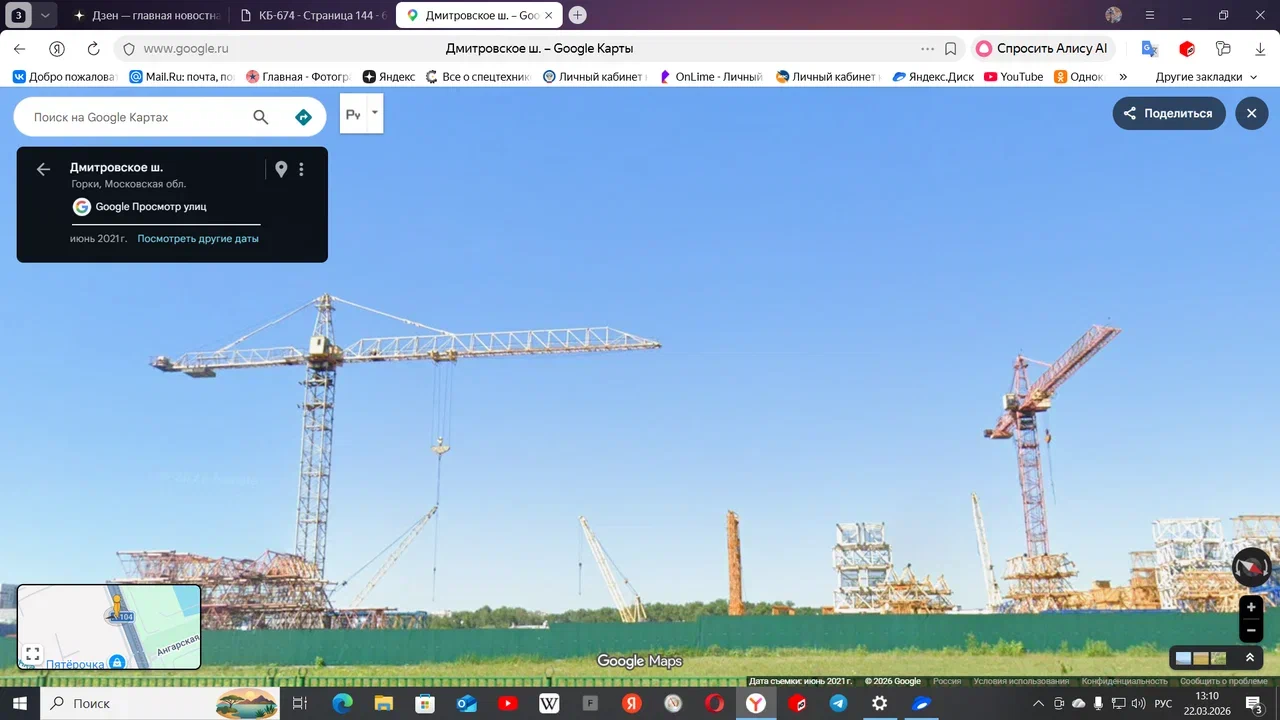Viewport: 1280px width, 720px height.
Task: Open the Посмотреть другие даты link
Action: pyautogui.click(x=198, y=239)
